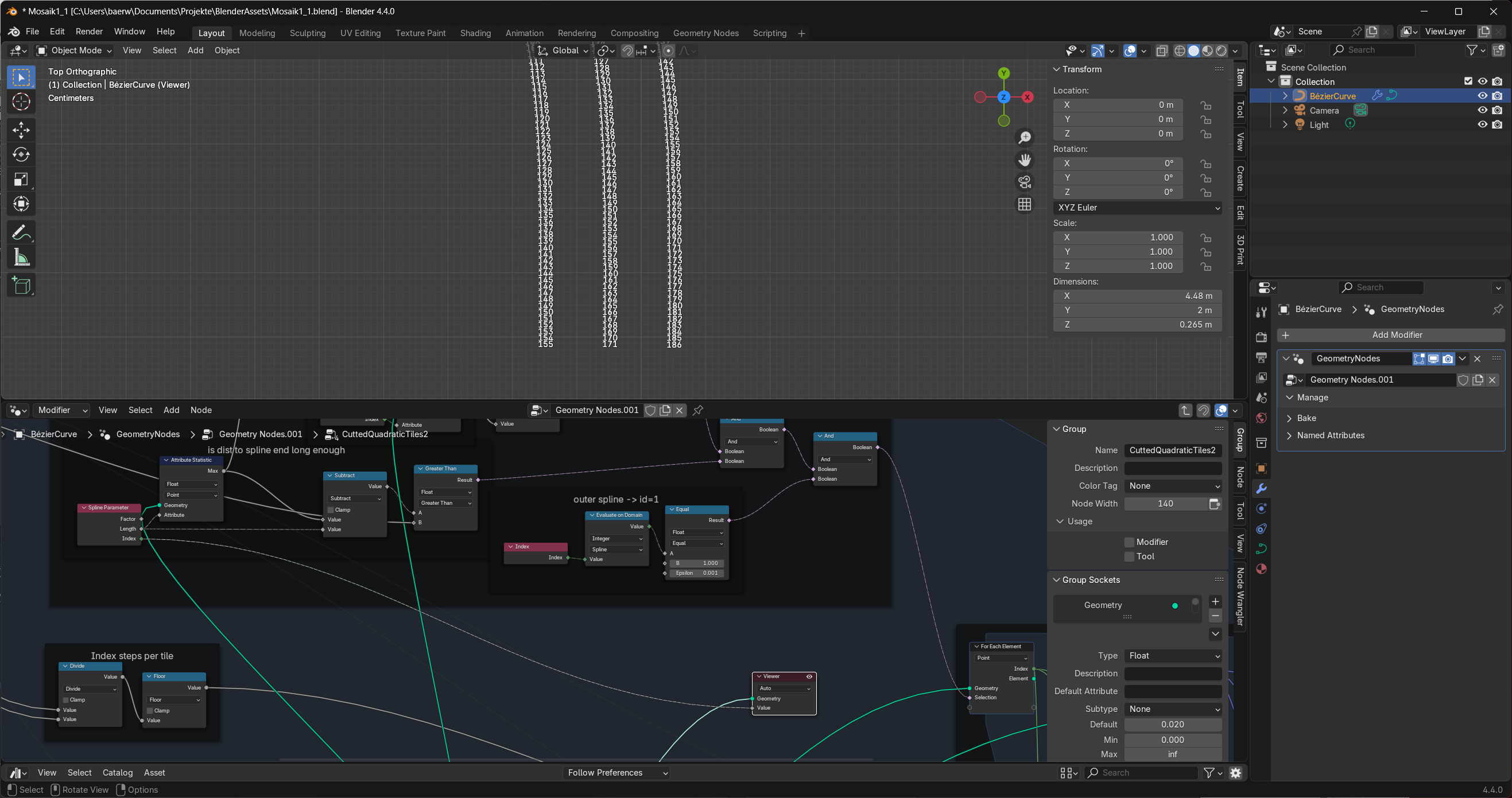Select the Rotate tool
This screenshot has height=798, width=1512.
pyautogui.click(x=21, y=154)
